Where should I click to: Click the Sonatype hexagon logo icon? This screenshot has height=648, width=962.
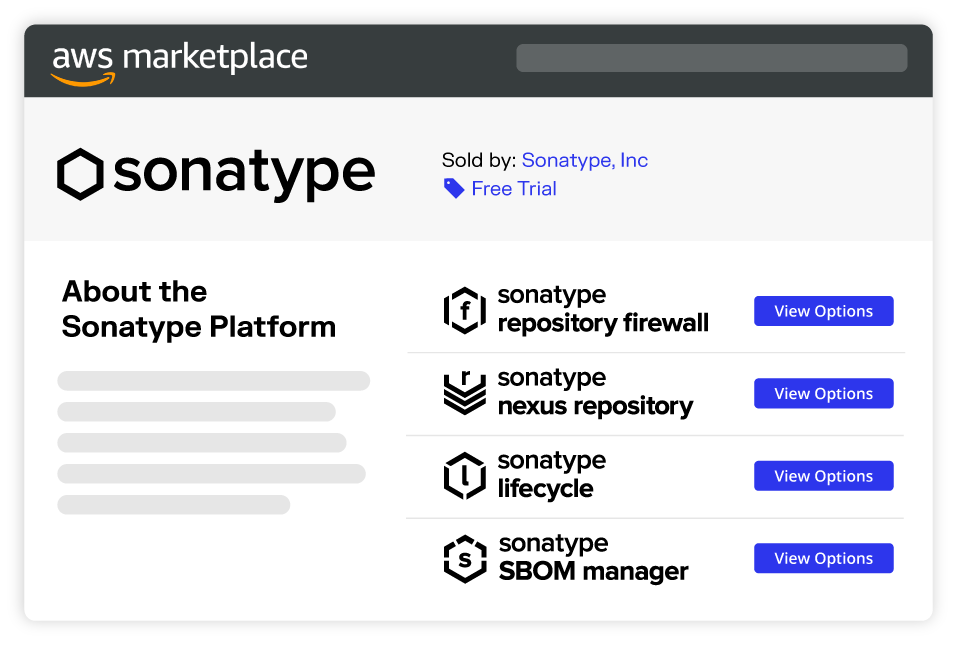coord(80,174)
